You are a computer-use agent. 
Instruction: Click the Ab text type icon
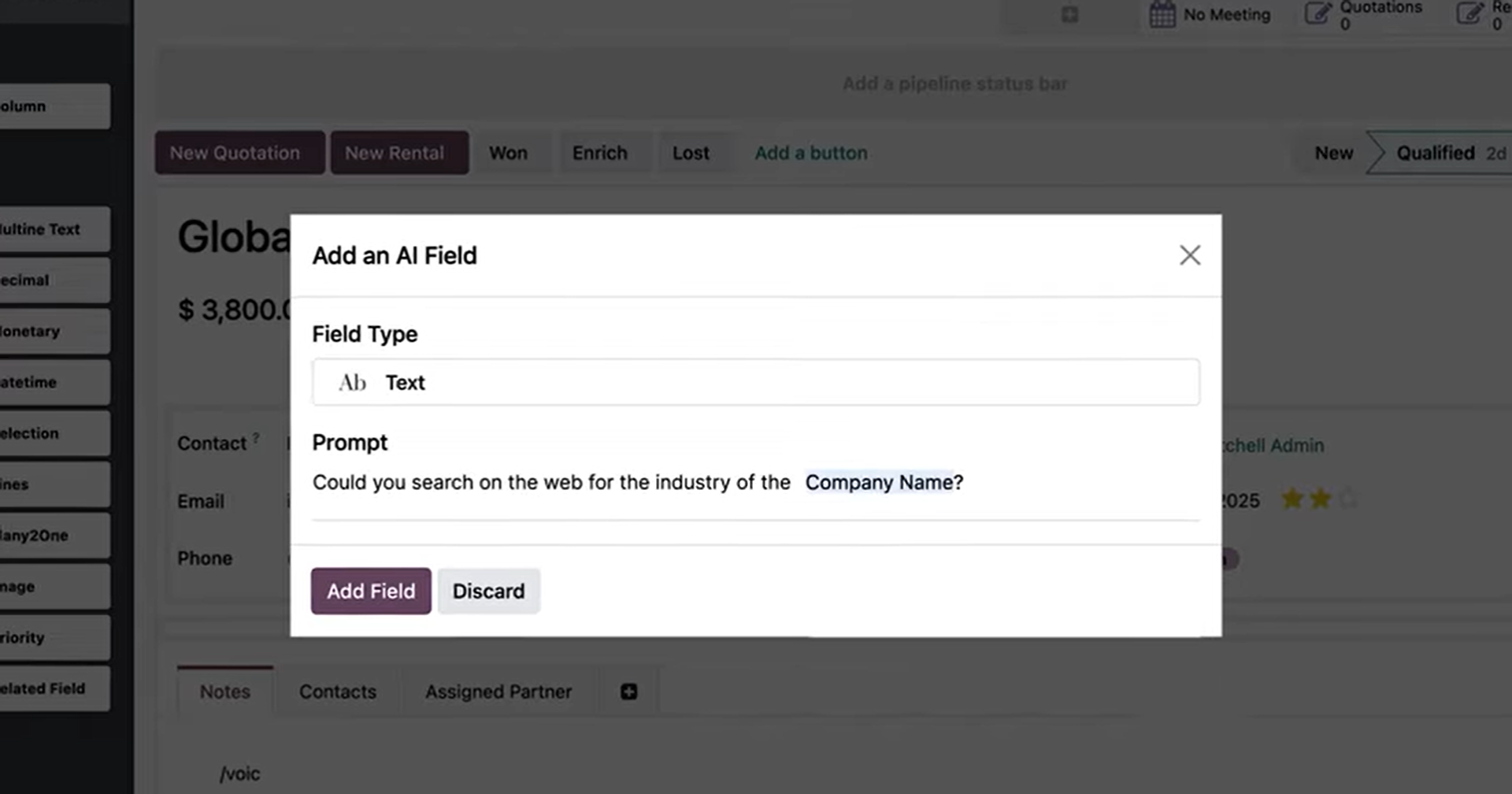(x=352, y=383)
